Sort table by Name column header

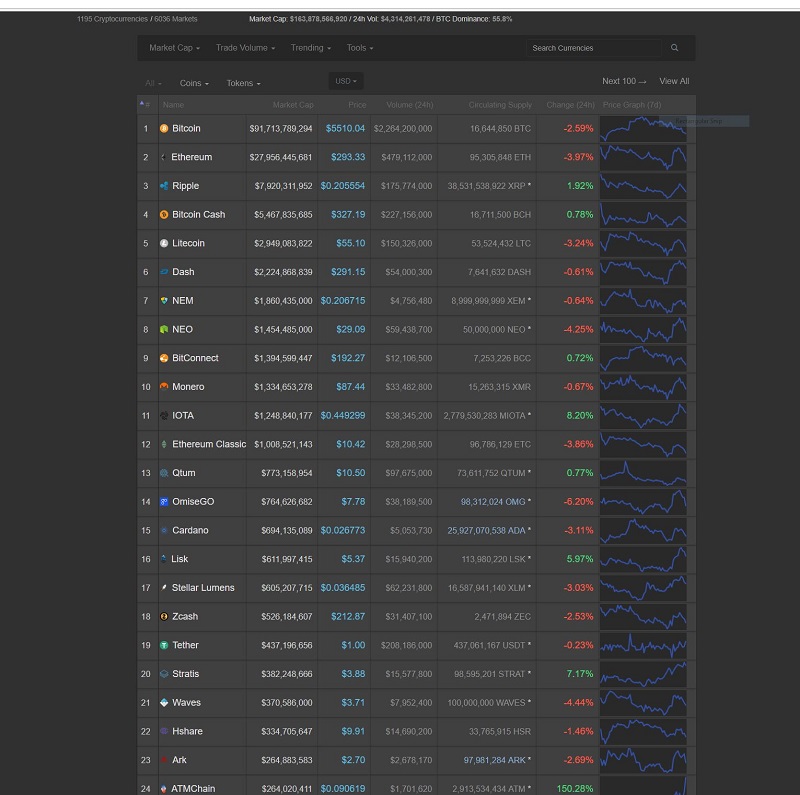click(173, 105)
